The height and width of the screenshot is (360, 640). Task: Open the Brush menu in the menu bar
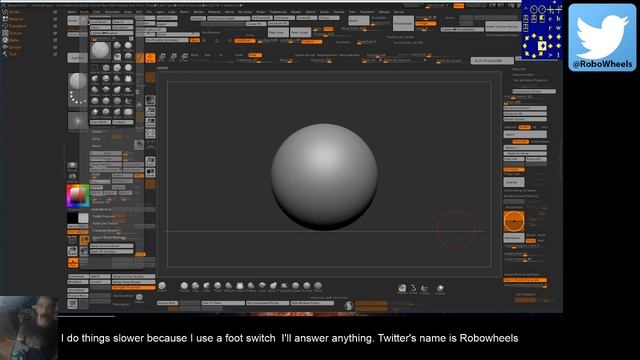coord(84,12)
